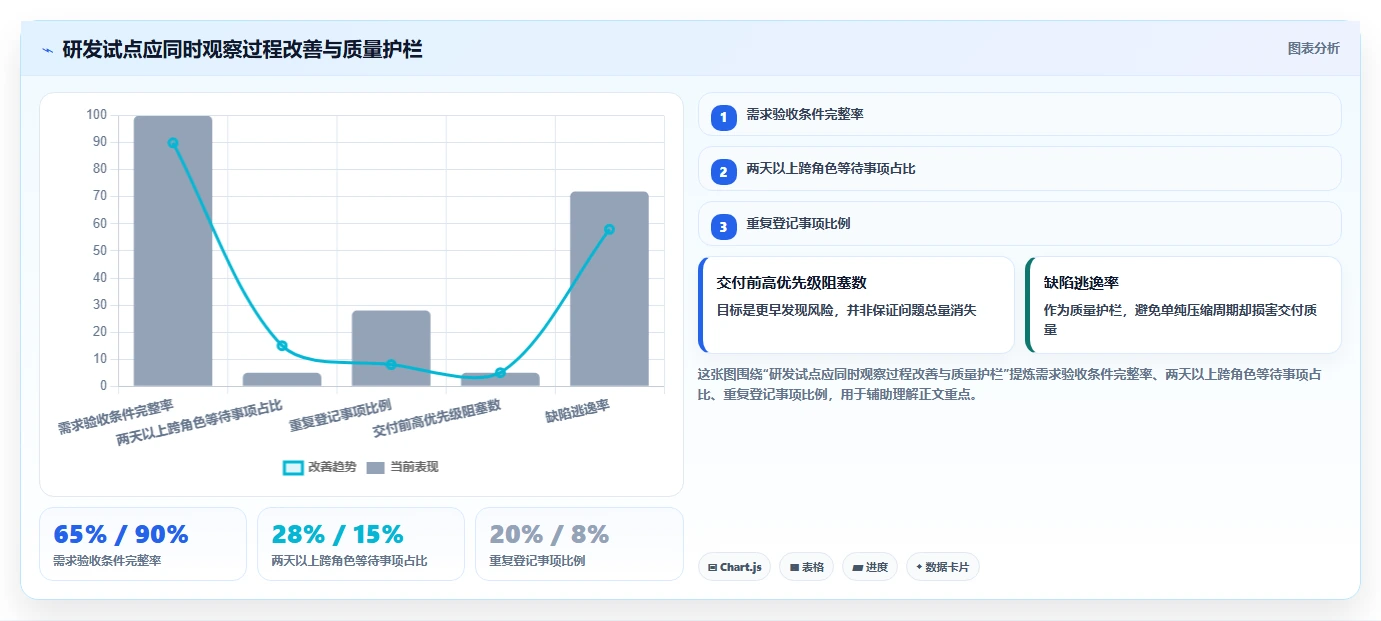Click the 表格 tag
The image size is (1381, 621).
coord(806,567)
